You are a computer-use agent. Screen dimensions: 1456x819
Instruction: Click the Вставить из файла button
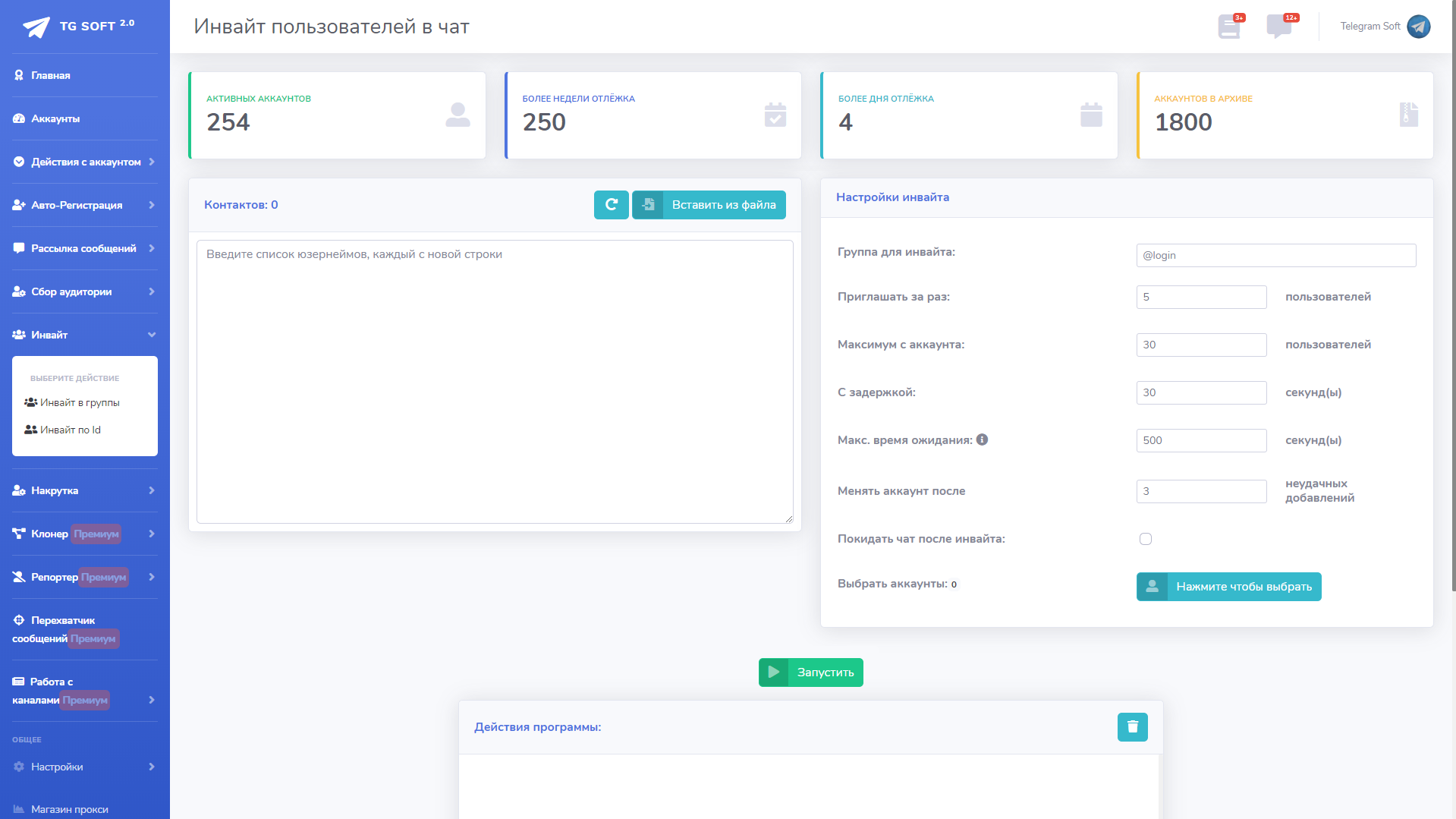click(709, 205)
